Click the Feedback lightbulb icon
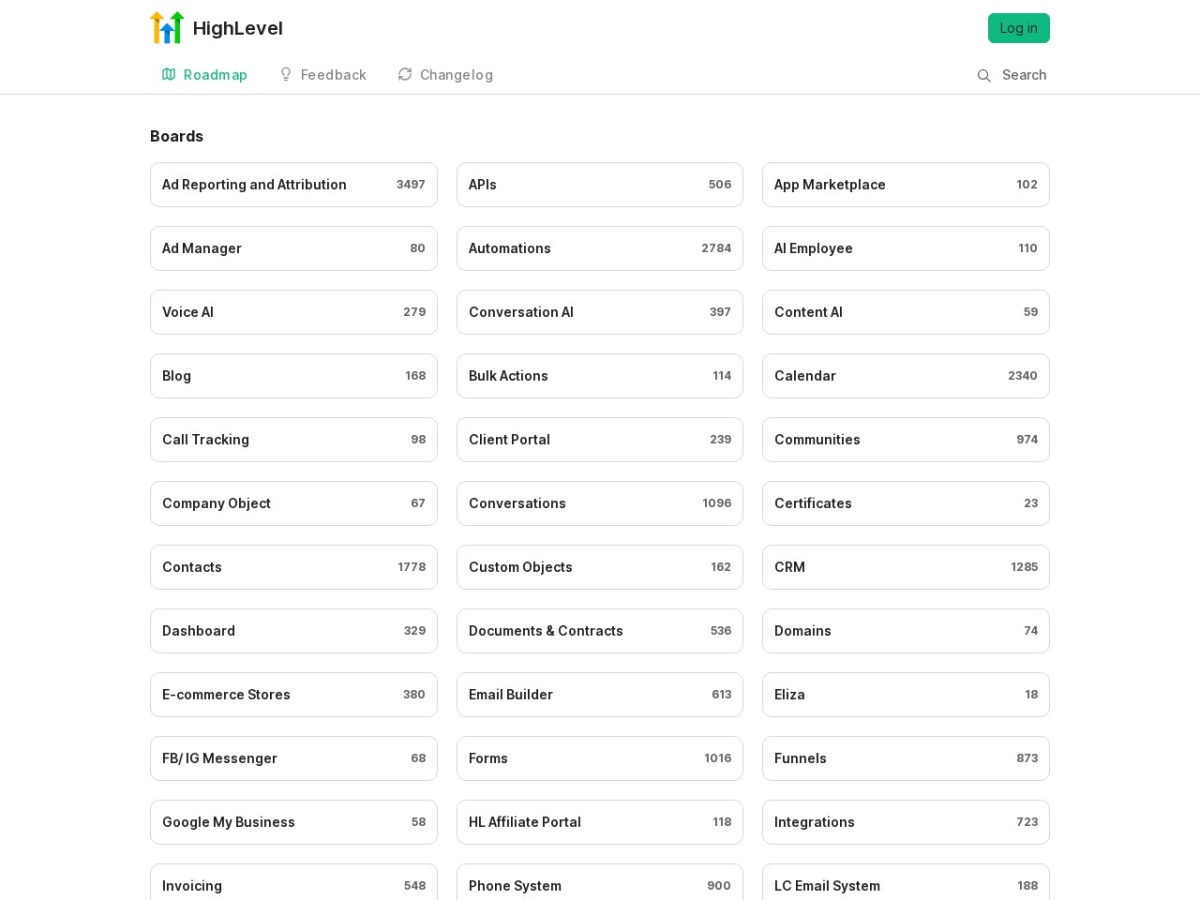 [286, 75]
